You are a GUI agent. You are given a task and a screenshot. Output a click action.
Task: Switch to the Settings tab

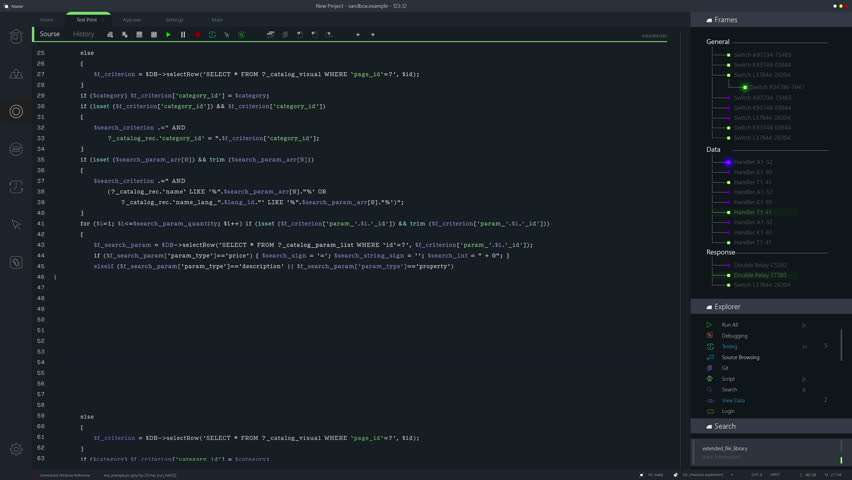coord(174,20)
